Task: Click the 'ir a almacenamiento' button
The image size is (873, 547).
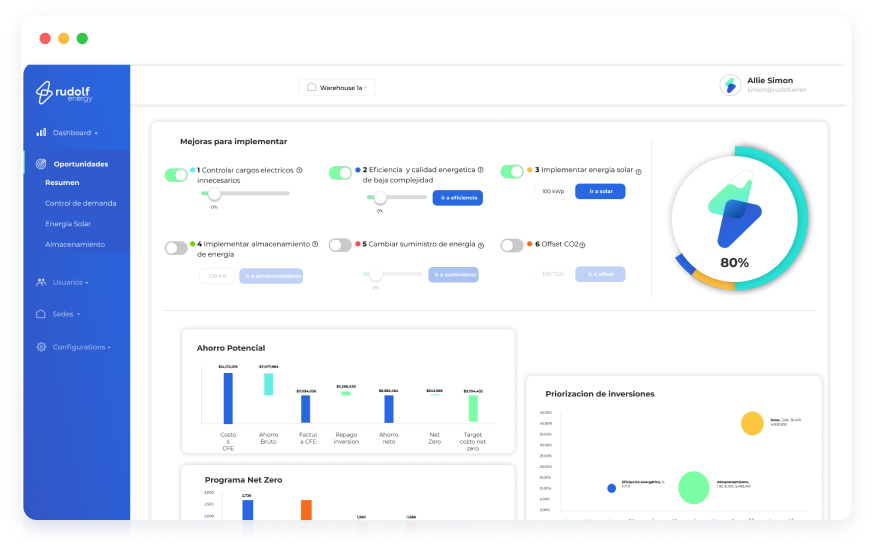Action: tap(271, 276)
